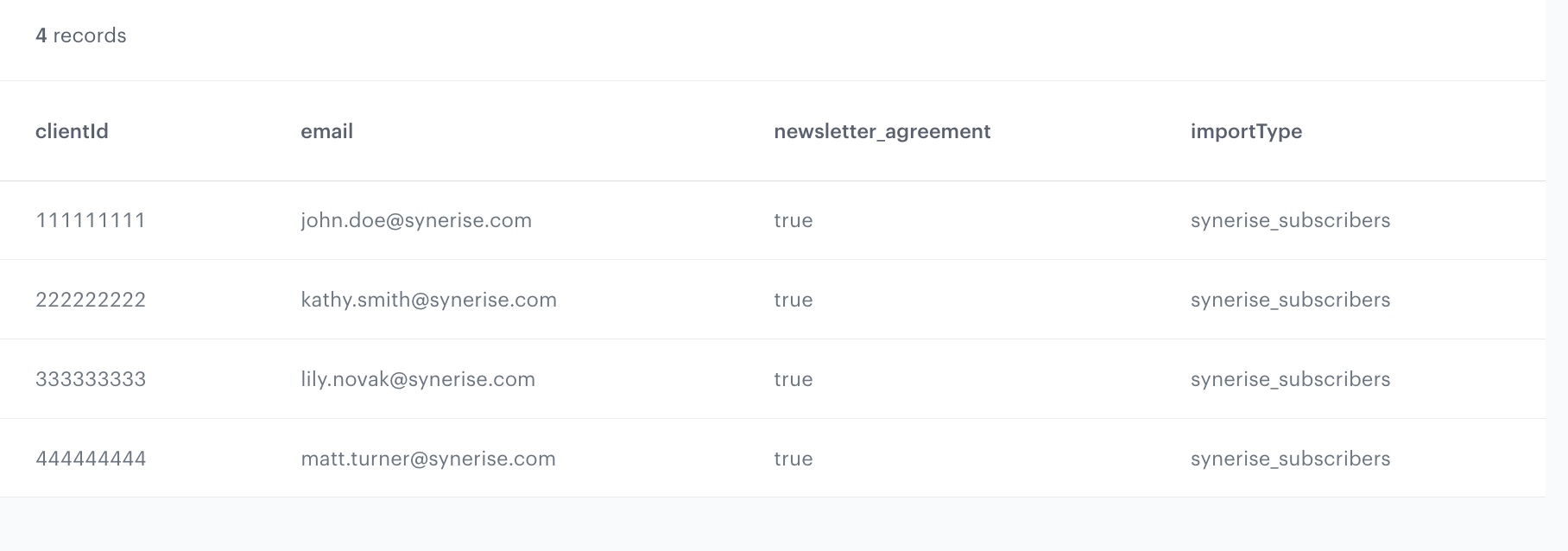Image resolution: width=1568 pixels, height=551 pixels.
Task: Click the email column header
Action: point(326,131)
